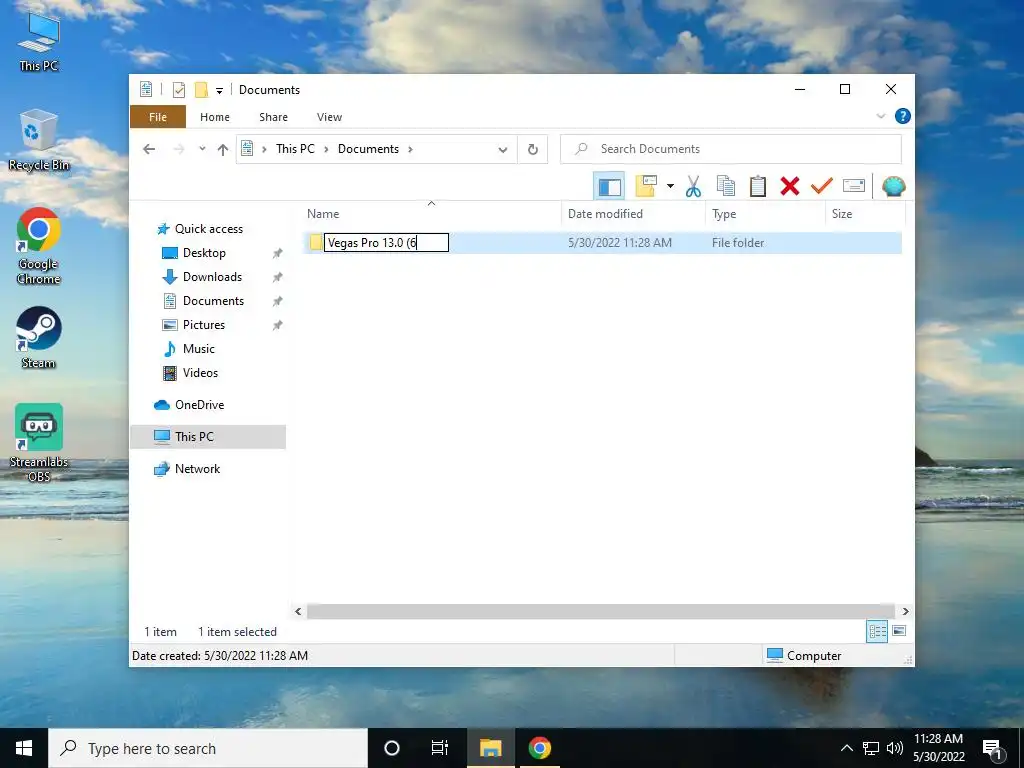Viewport: 1024px width, 768px height.
Task: Click This PC in the address bar
Action: (295, 149)
